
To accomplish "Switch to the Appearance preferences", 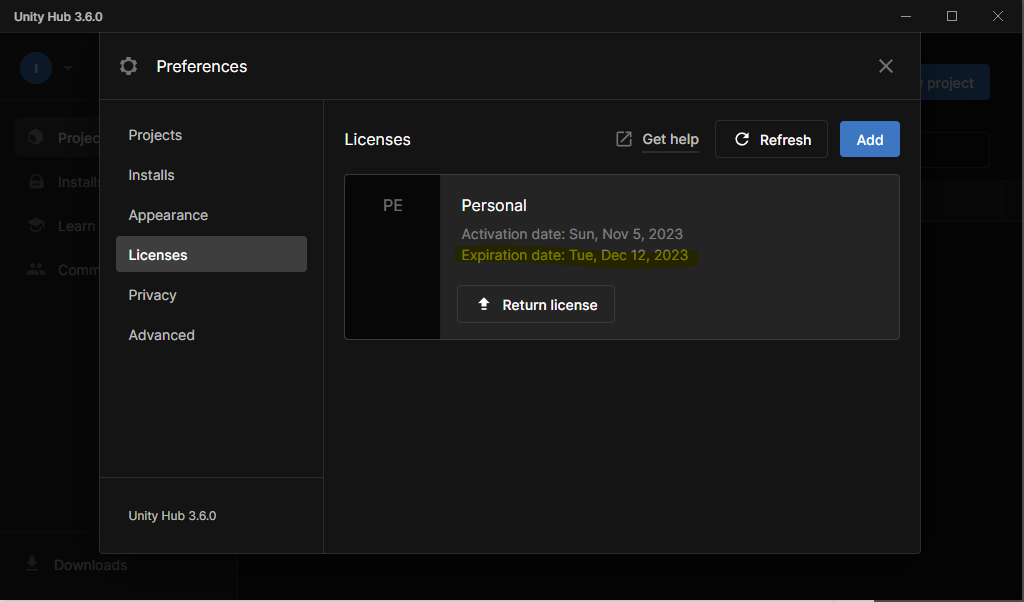I will click(211, 215).
